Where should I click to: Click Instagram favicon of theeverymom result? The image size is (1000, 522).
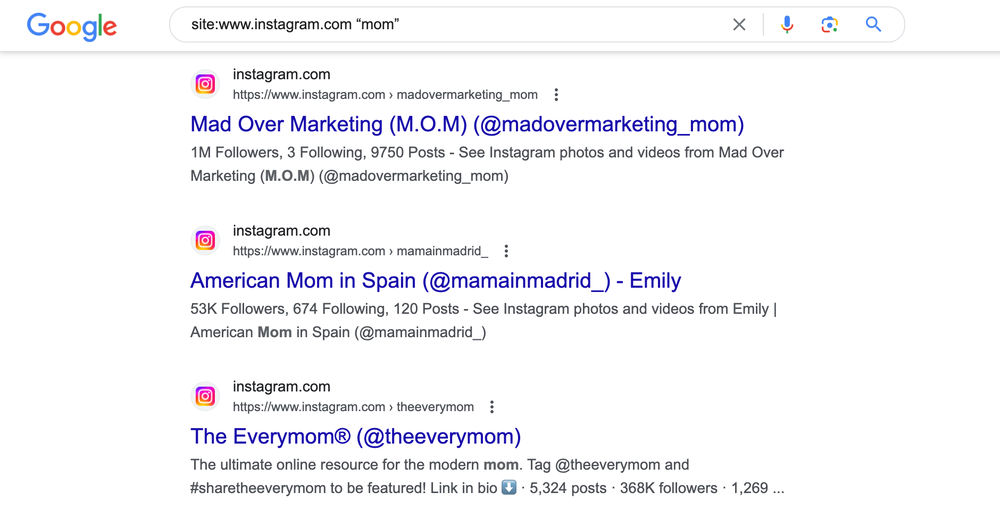pyautogui.click(x=205, y=396)
